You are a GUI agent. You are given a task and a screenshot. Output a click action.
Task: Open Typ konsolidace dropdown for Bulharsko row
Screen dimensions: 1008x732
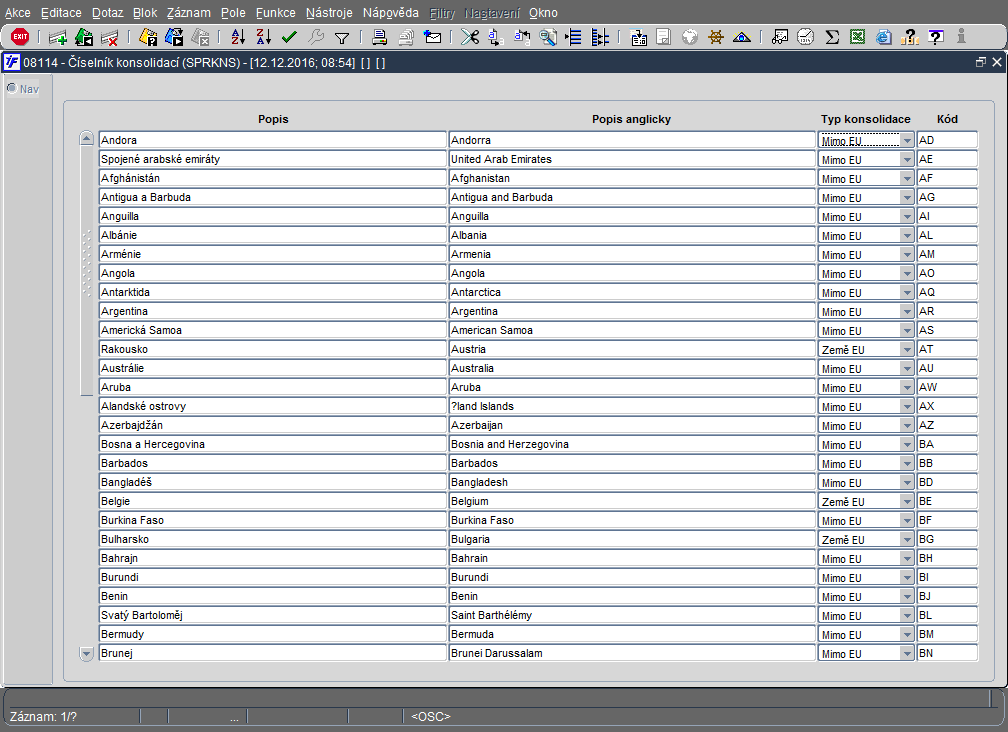[x=906, y=539]
